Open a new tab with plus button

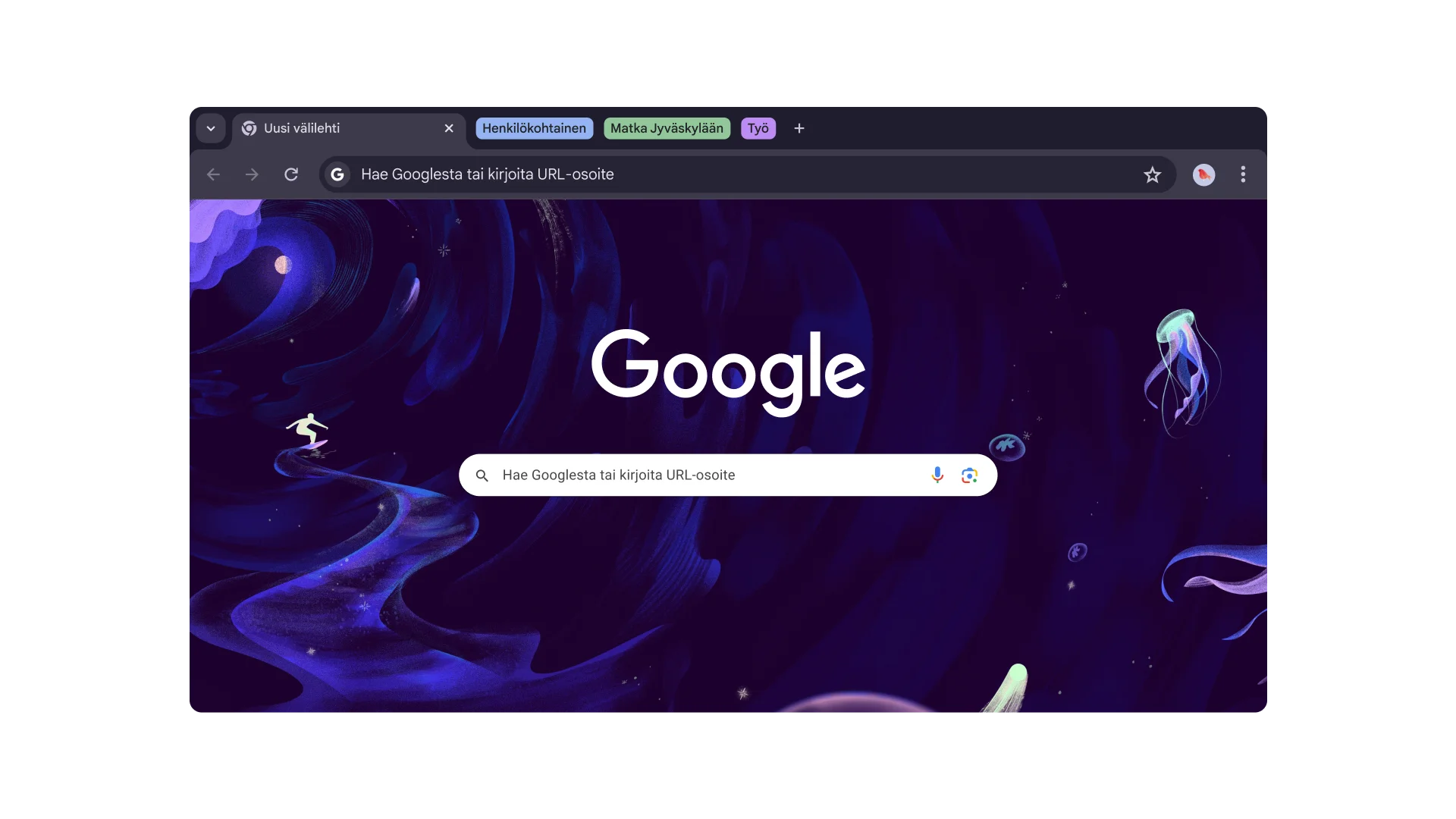(x=799, y=129)
